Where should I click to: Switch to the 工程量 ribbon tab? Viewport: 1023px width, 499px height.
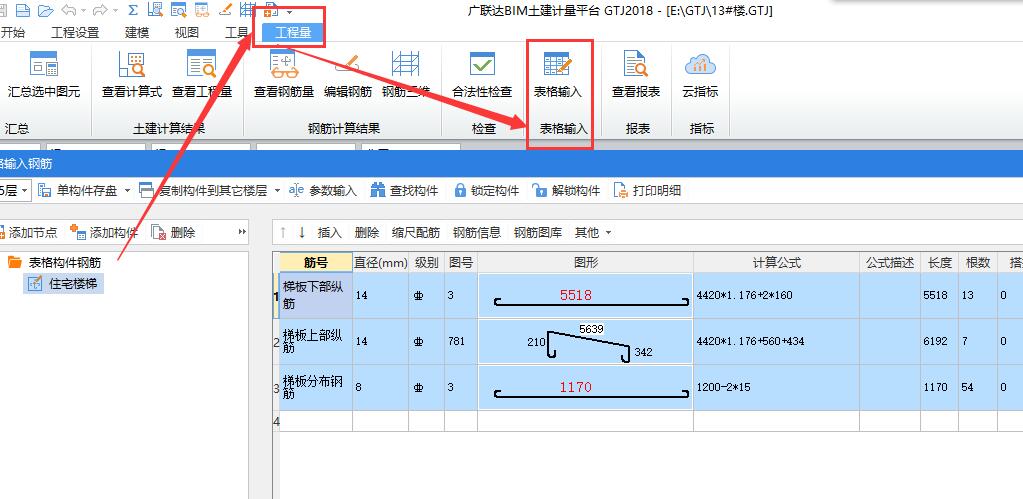293,33
